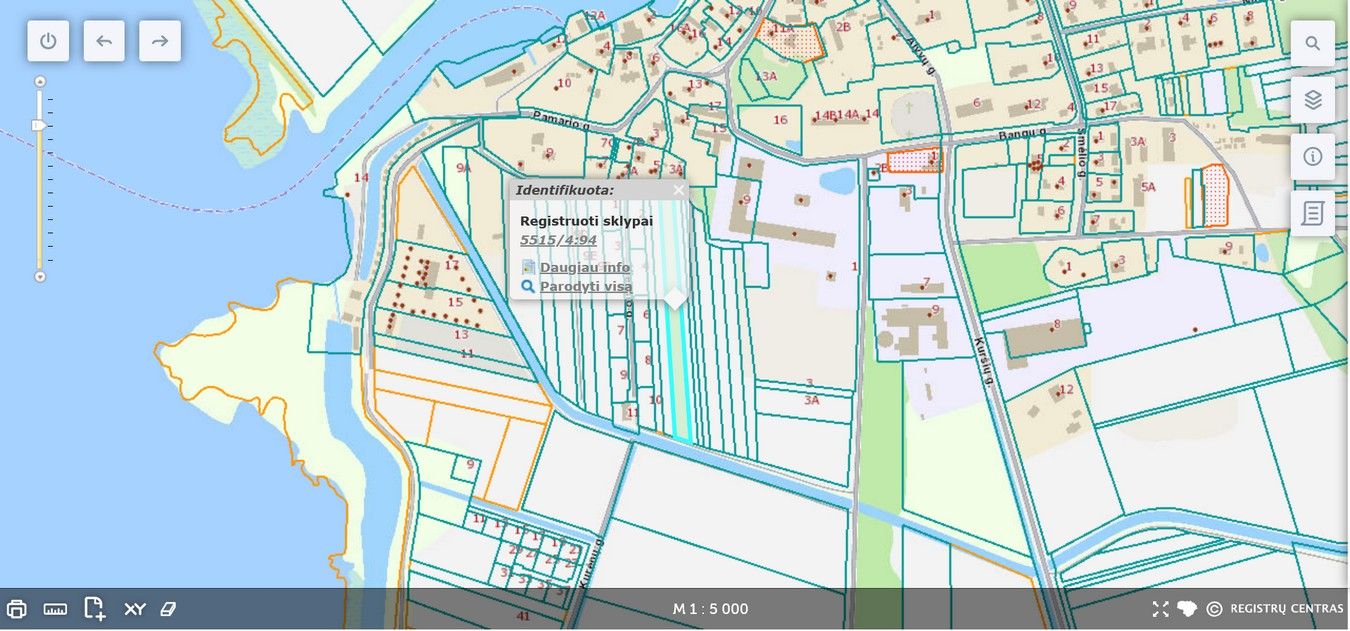Screen dimensions: 1350x631
Task: Select the identify info tool
Action: pyautogui.click(x=1312, y=157)
